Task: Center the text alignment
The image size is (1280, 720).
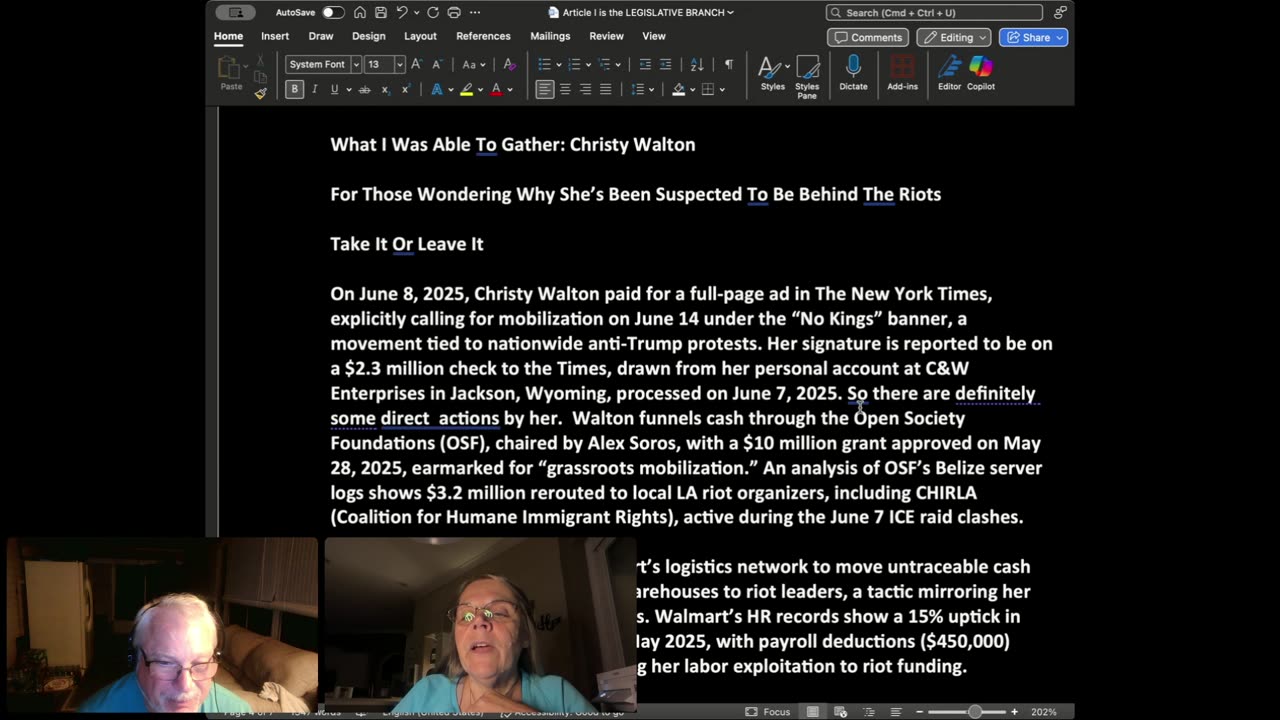Action: click(565, 89)
